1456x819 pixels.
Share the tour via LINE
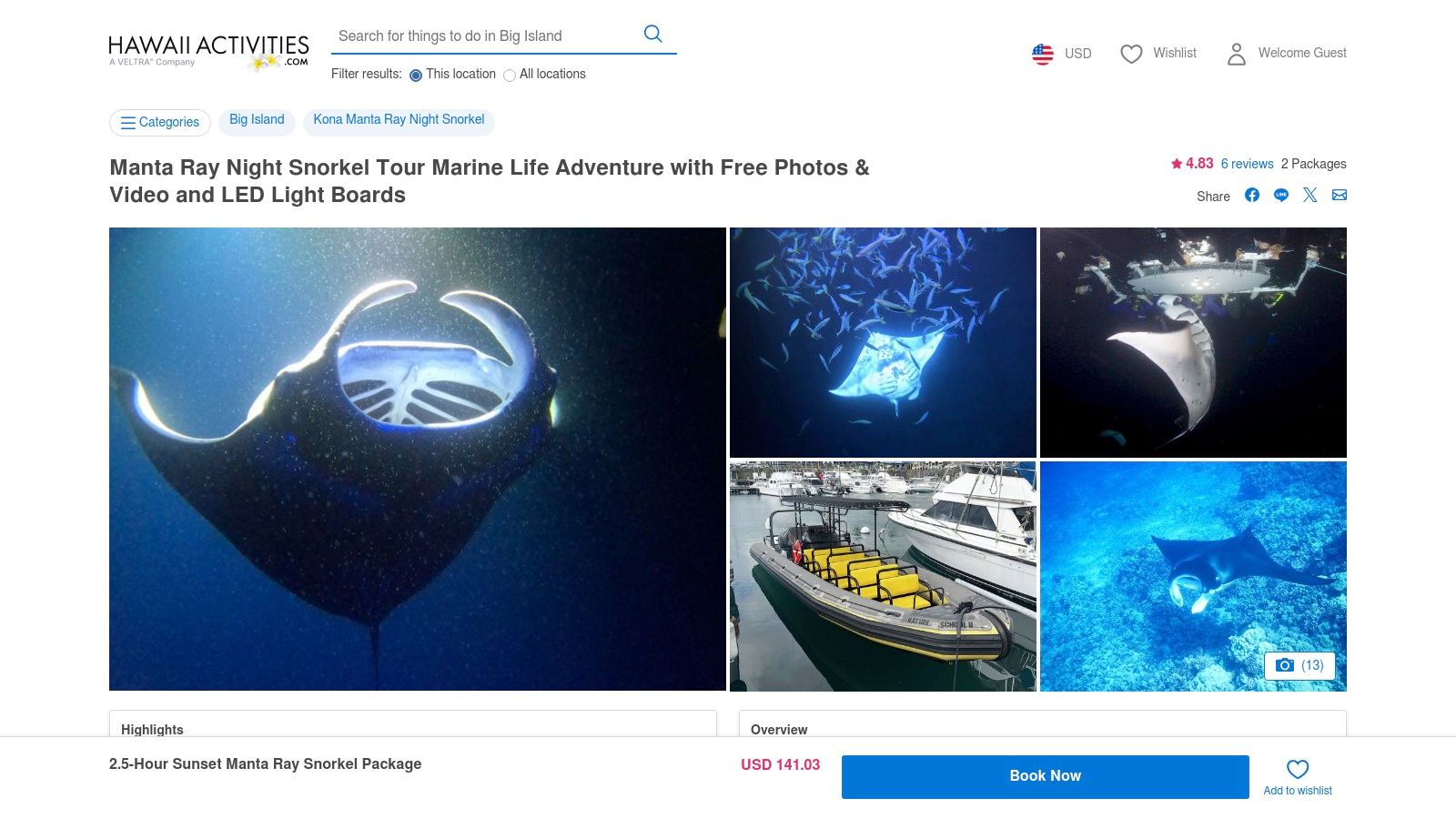(x=1281, y=196)
